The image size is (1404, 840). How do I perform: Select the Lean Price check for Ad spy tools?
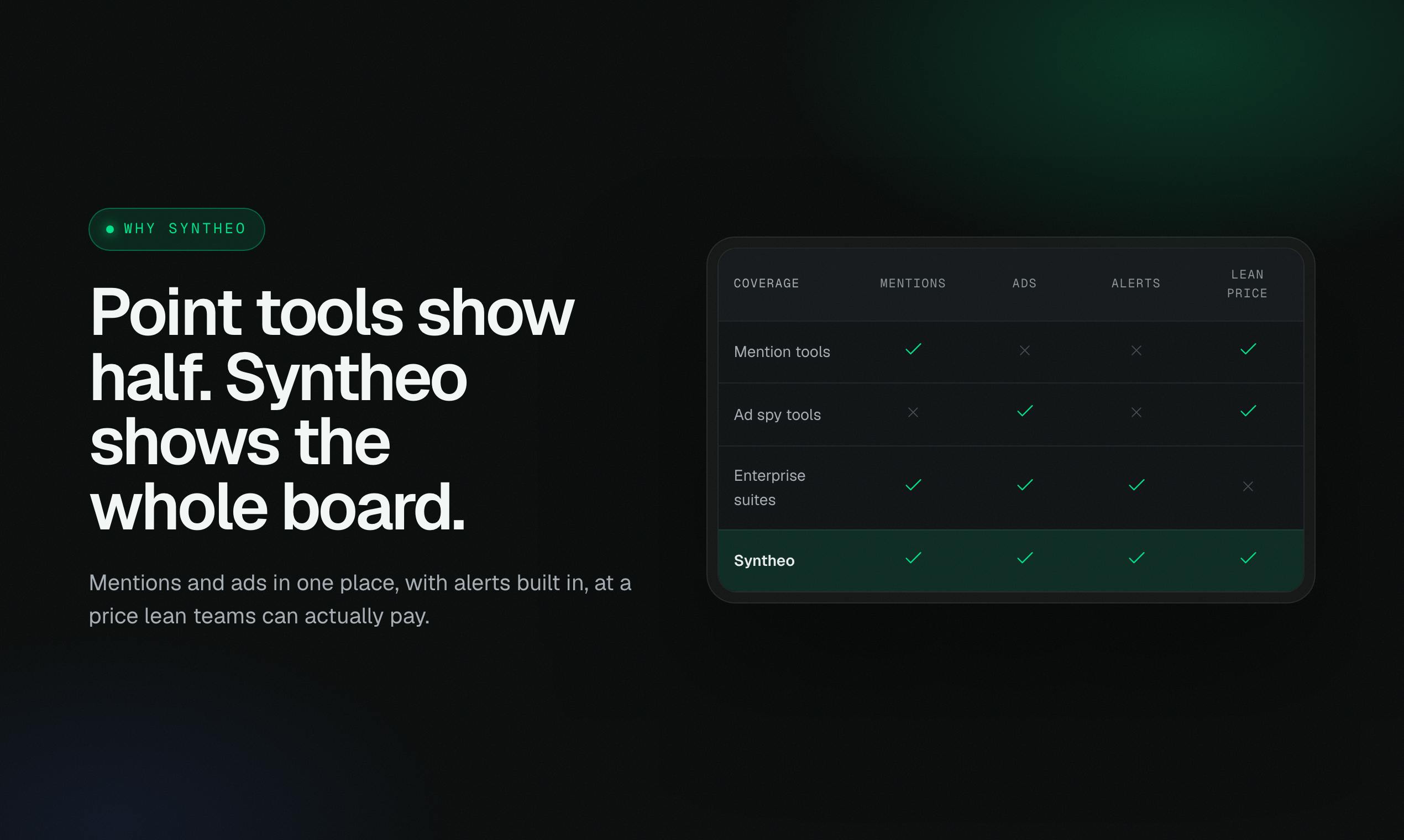[1248, 411]
